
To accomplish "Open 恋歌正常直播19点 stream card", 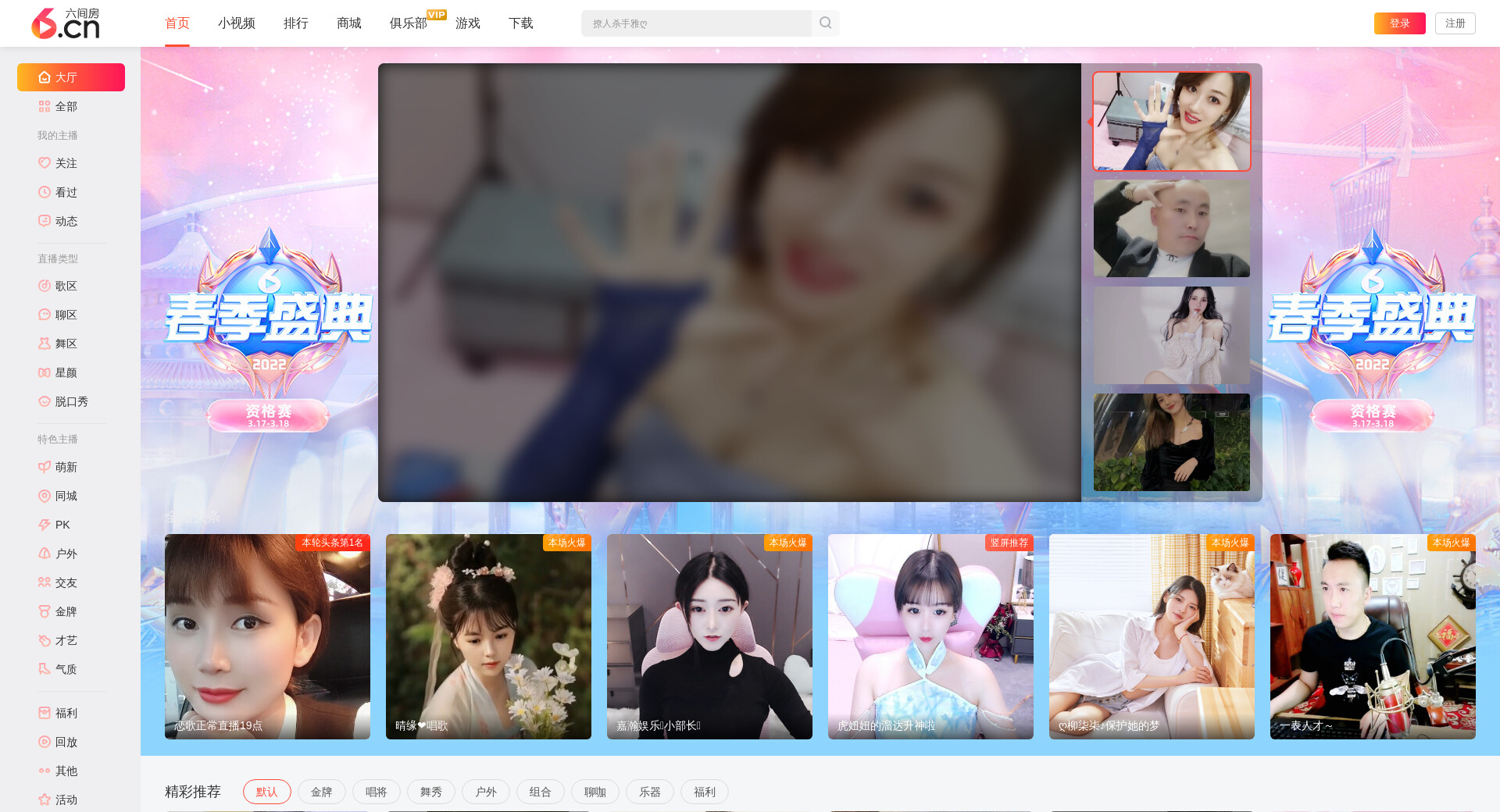I will pyautogui.click(x=267, y=636).
